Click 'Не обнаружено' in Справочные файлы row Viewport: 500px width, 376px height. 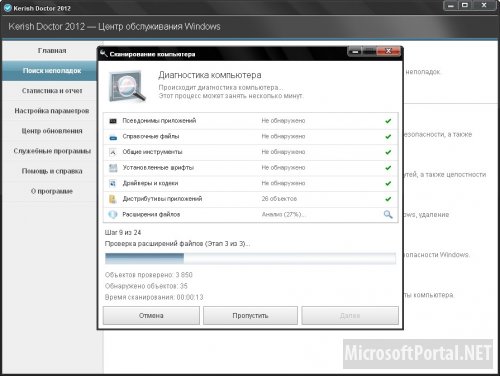pos(283,136)
